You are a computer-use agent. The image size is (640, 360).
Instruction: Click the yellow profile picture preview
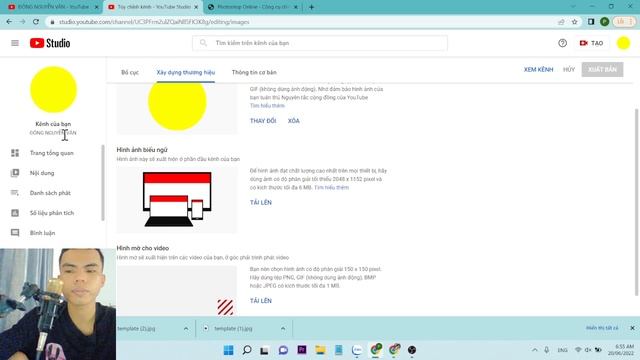(x=177, y=107)
